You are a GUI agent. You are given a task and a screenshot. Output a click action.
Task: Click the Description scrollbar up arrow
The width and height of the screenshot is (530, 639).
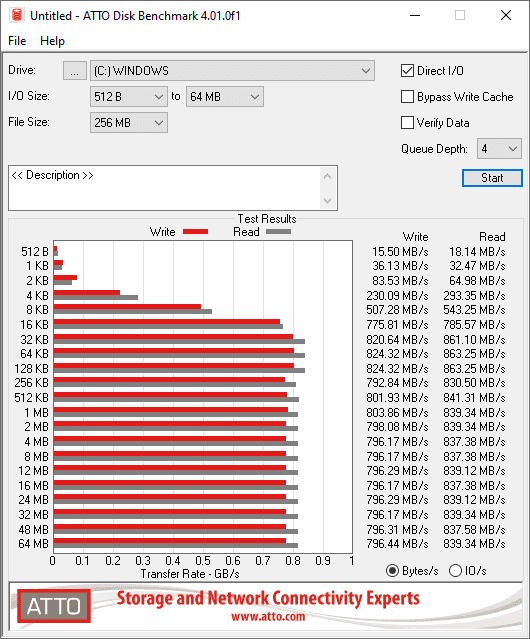(x=328, y=176)
